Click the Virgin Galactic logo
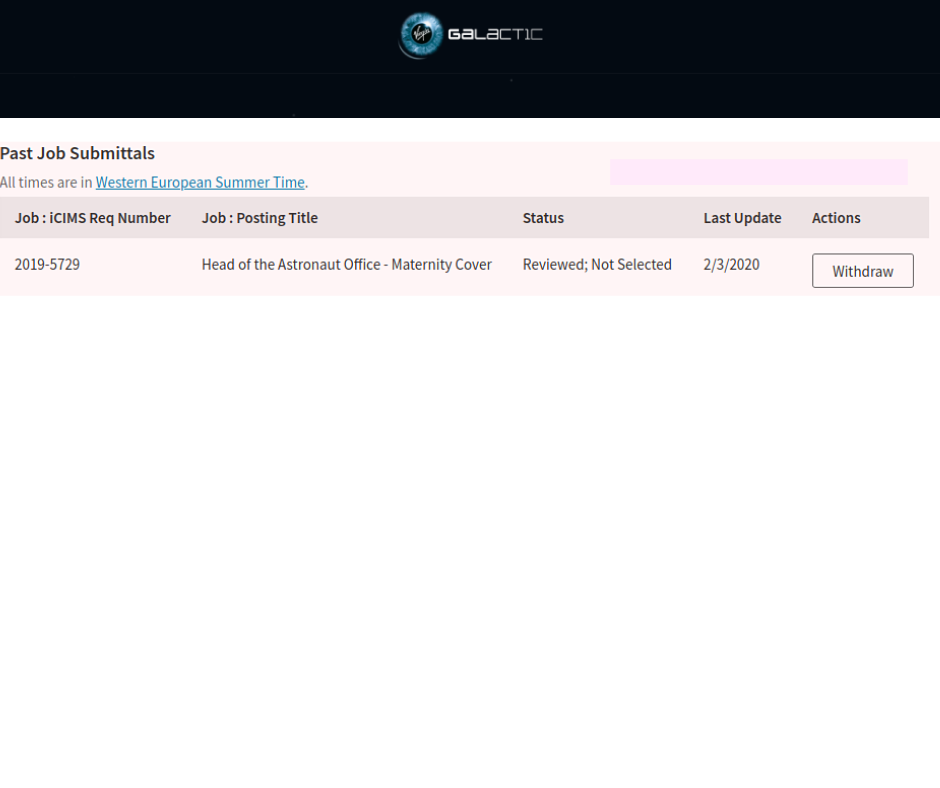Image resolution: width=940 pixels, height=788 pixels. (471, 35)
